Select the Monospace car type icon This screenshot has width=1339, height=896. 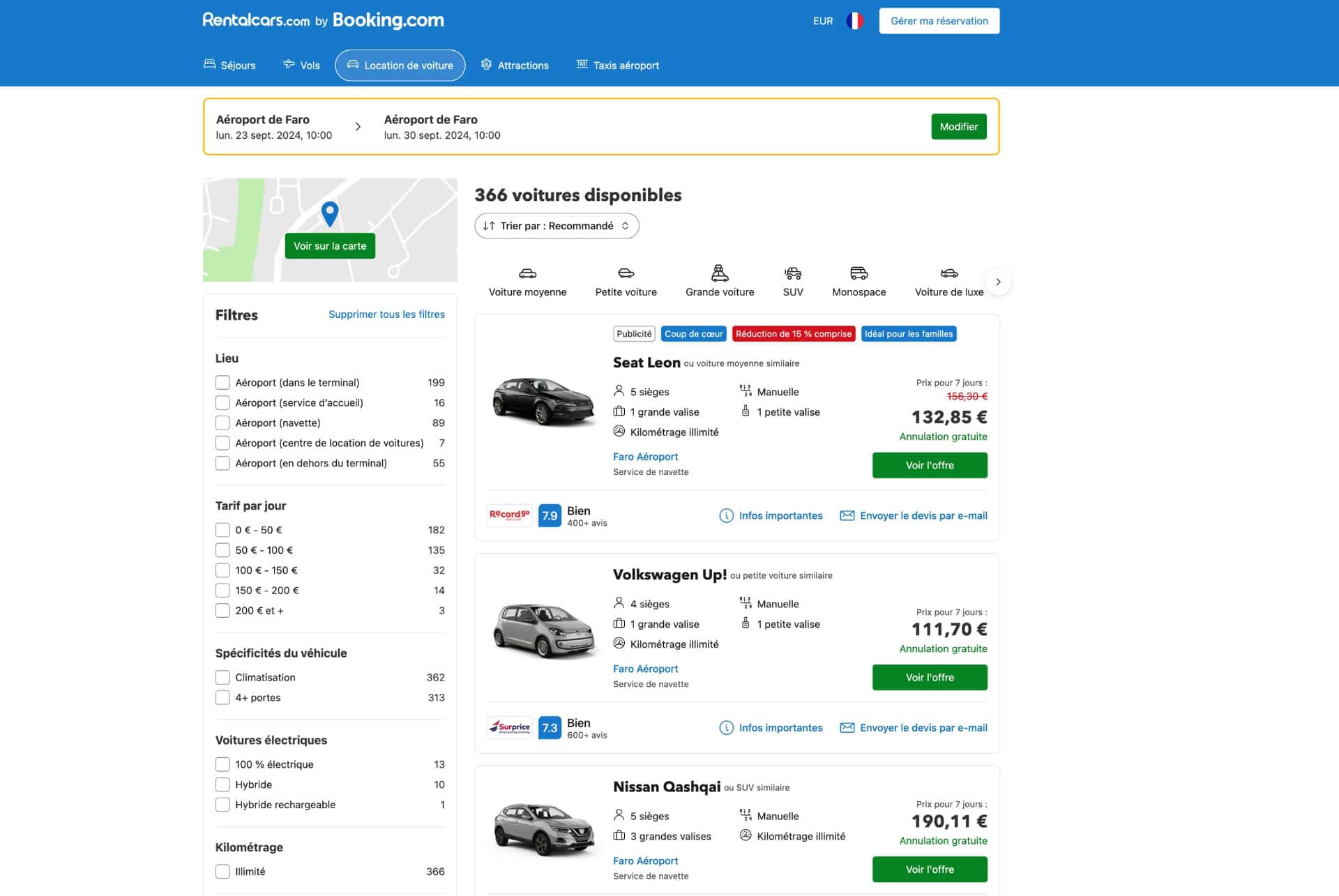point(859,273)
